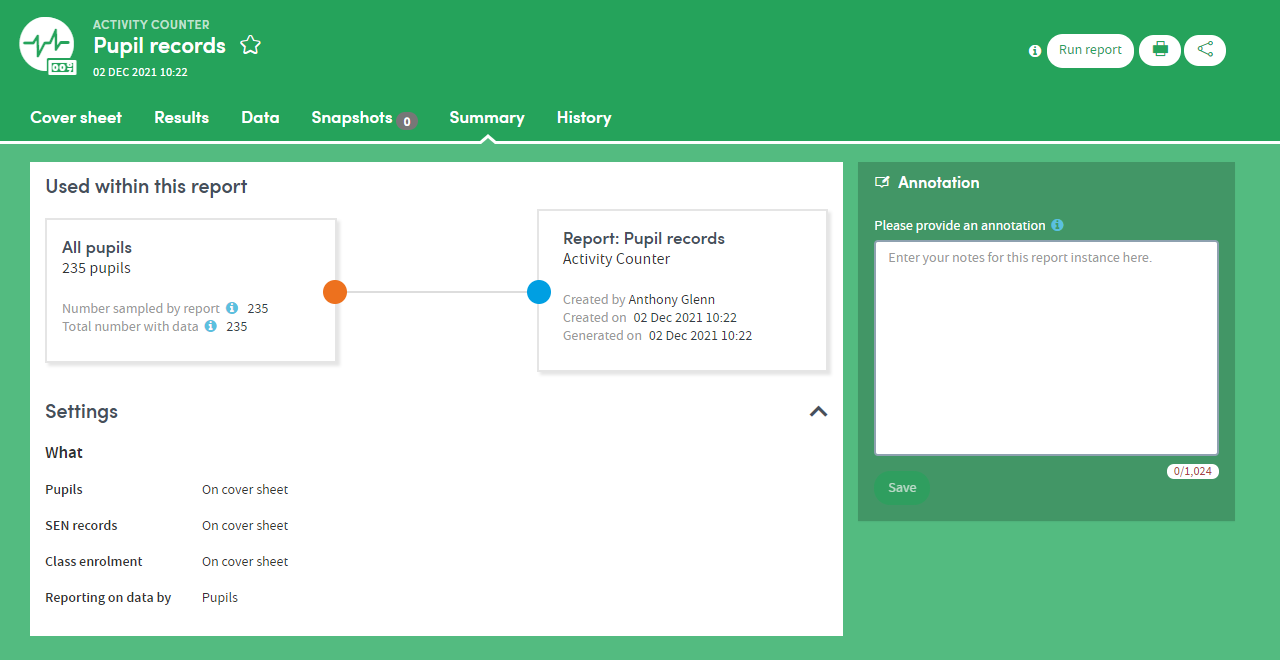This screenshot has height=660, width=1280.
Task: Open the Cover sheet tab
Action: click(76, 117)
